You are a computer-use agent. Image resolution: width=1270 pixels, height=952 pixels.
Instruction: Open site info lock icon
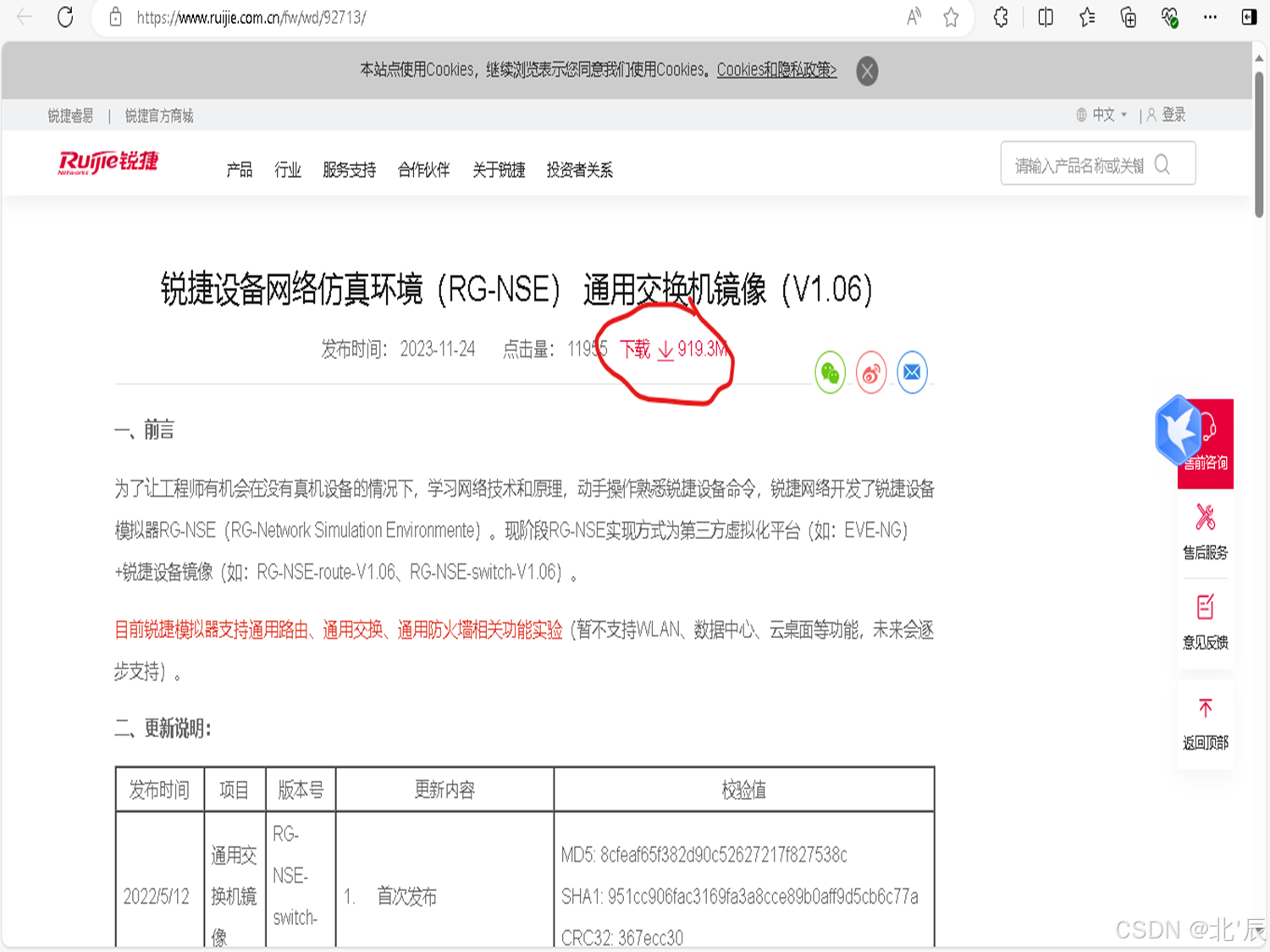point(116,17)
